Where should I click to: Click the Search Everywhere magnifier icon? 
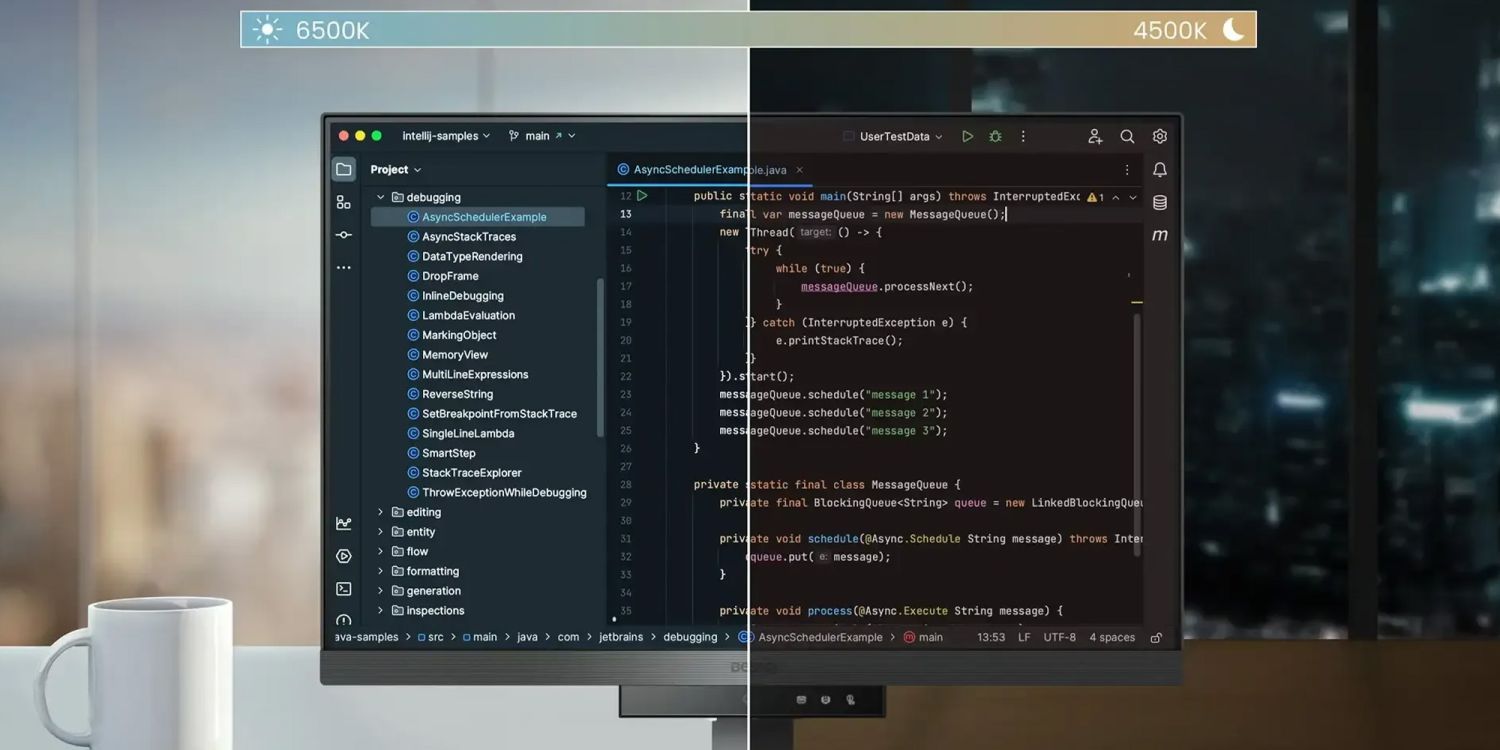pyautogui.click(x=1127, y=136)
